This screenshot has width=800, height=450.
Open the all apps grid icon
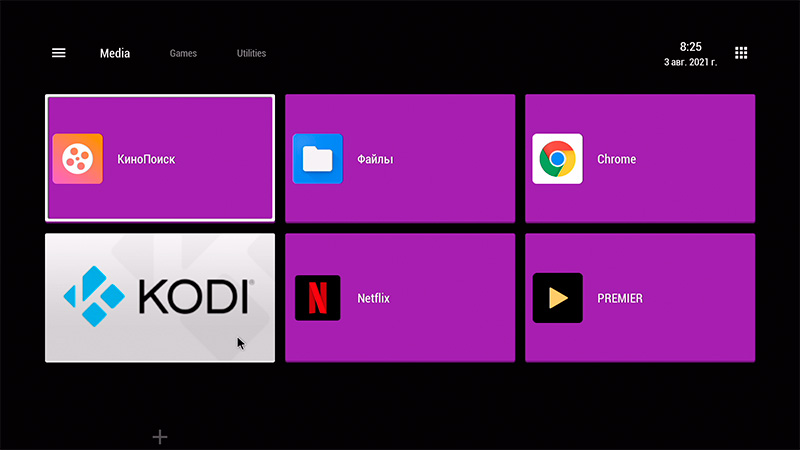[741, 53]
